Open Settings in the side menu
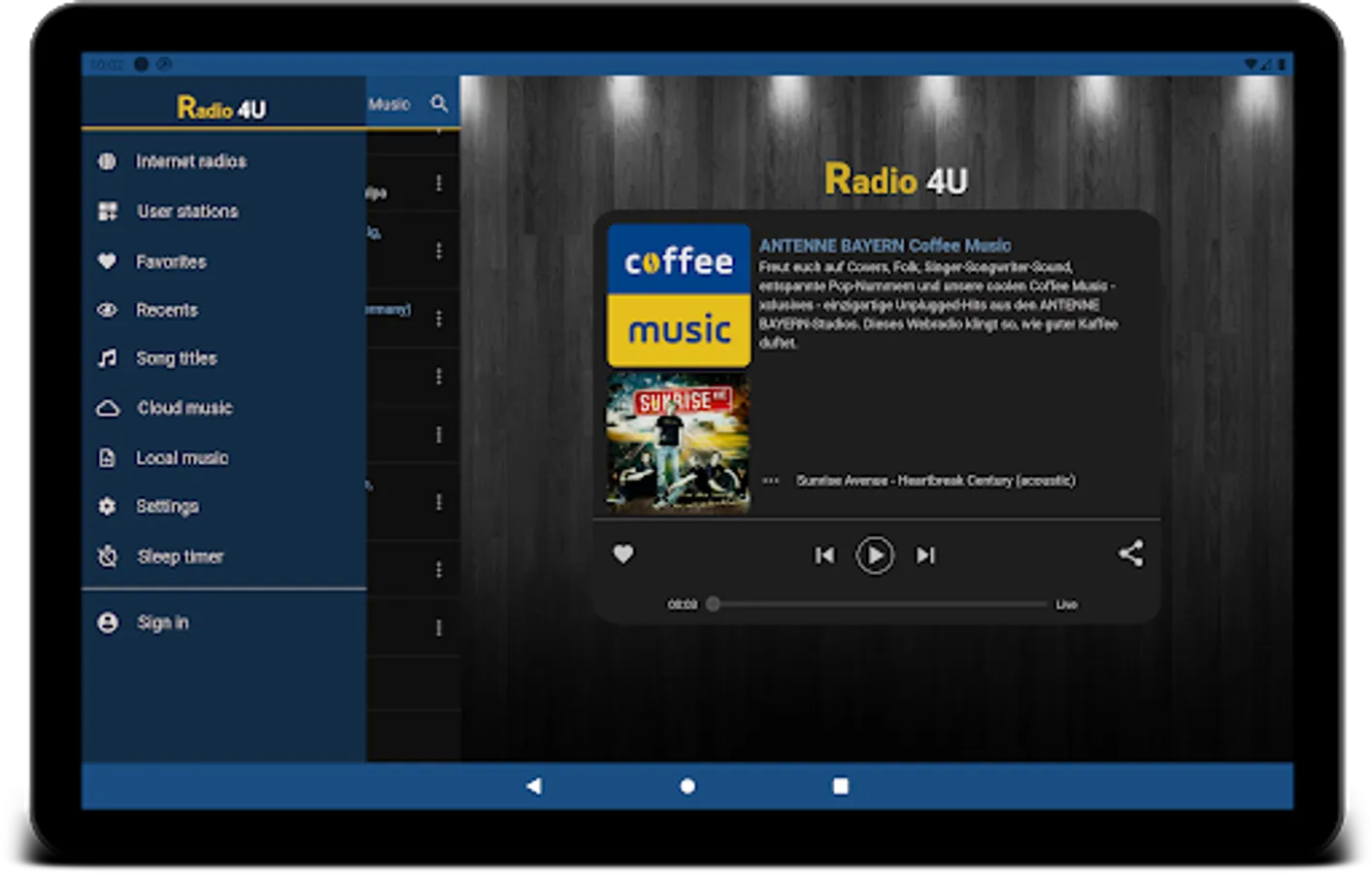 coord(223,506)
